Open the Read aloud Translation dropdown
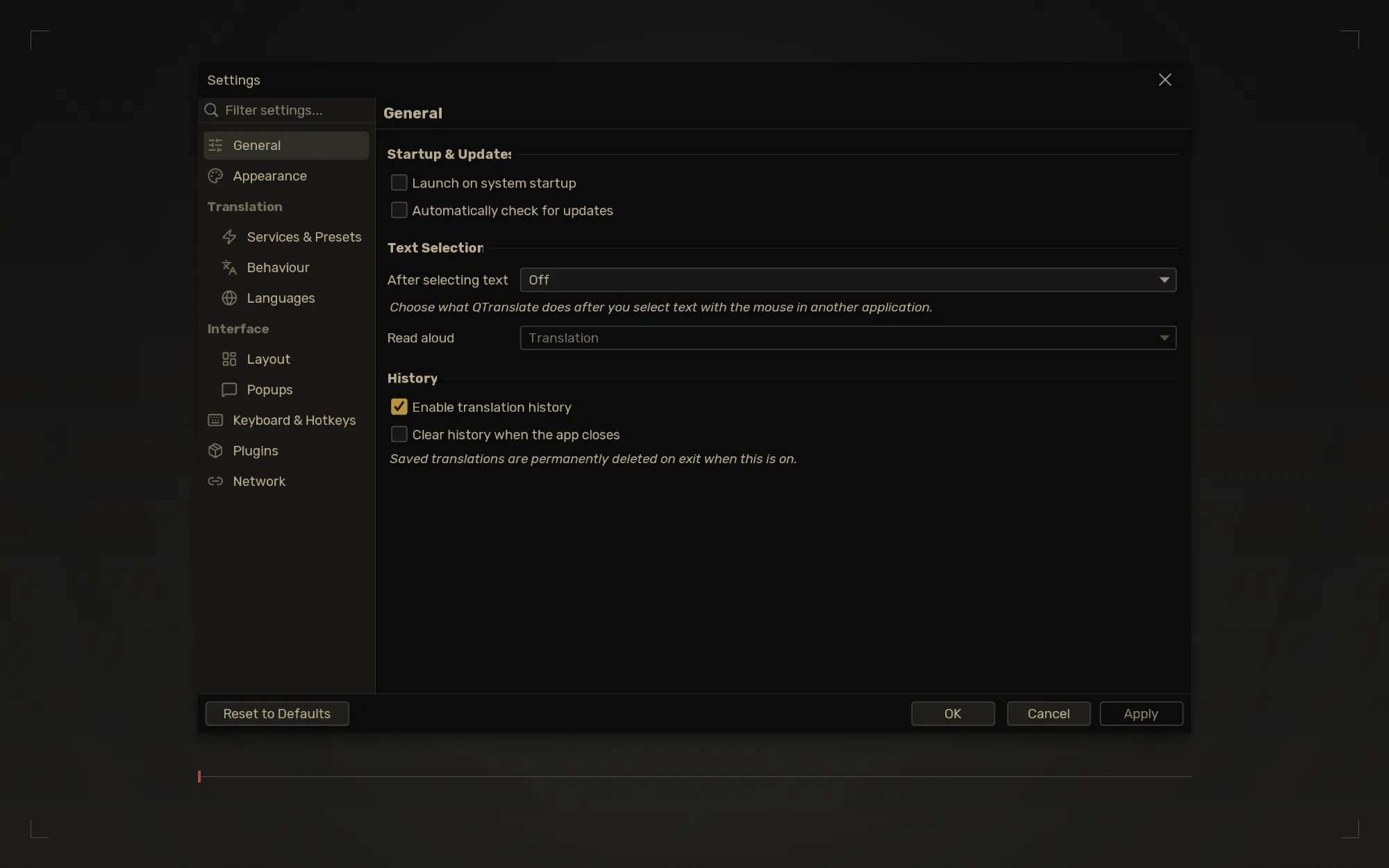The image size is (1389, 868). coord(848,338)
